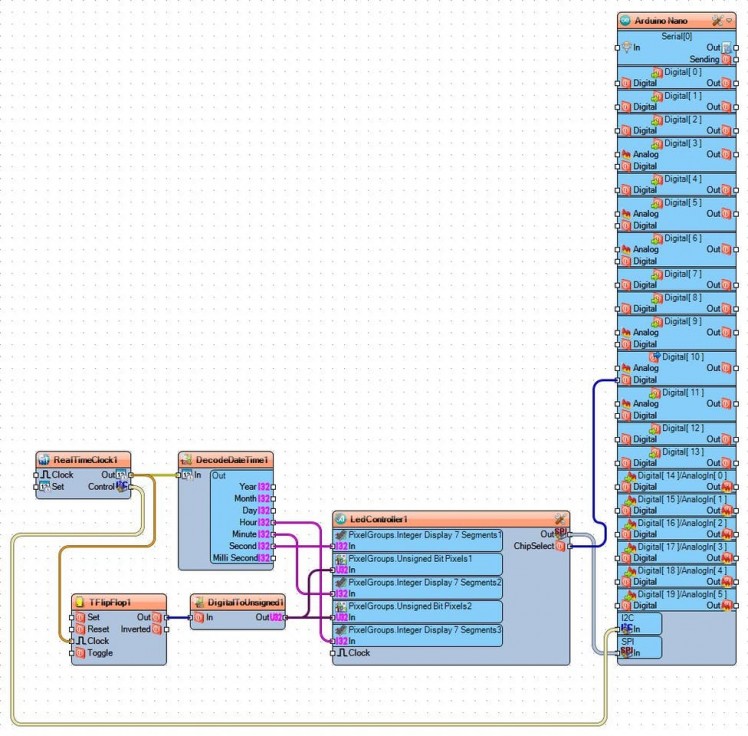
Task: Click the Digital[ 14 ]/AnalogIn[ 0 ] label
Action: [x=682, y=475]
